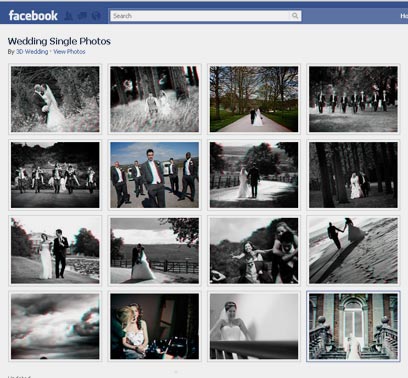Open the bride on mansion steps photo
Screen dimensions: 408x378
point(353,326)
